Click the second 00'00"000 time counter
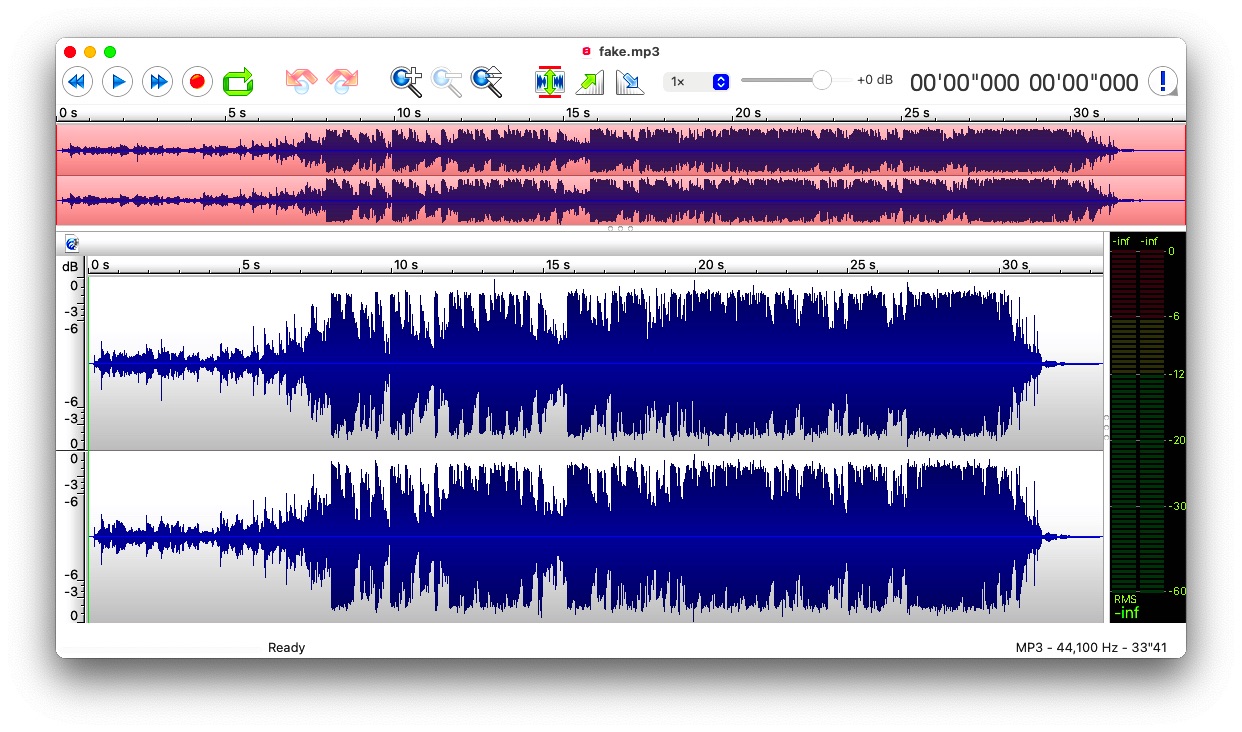This screenshot has height=732, width=1242. 1084,83
